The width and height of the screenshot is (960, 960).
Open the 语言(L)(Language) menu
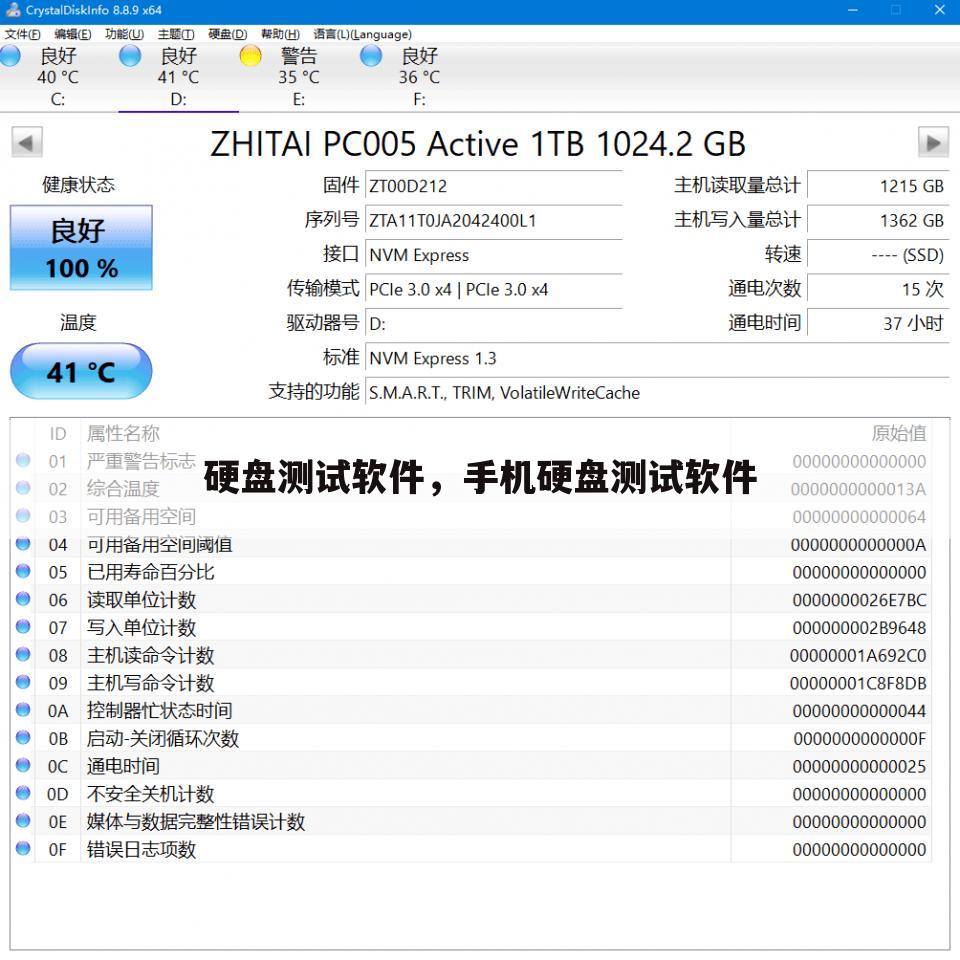362,34
